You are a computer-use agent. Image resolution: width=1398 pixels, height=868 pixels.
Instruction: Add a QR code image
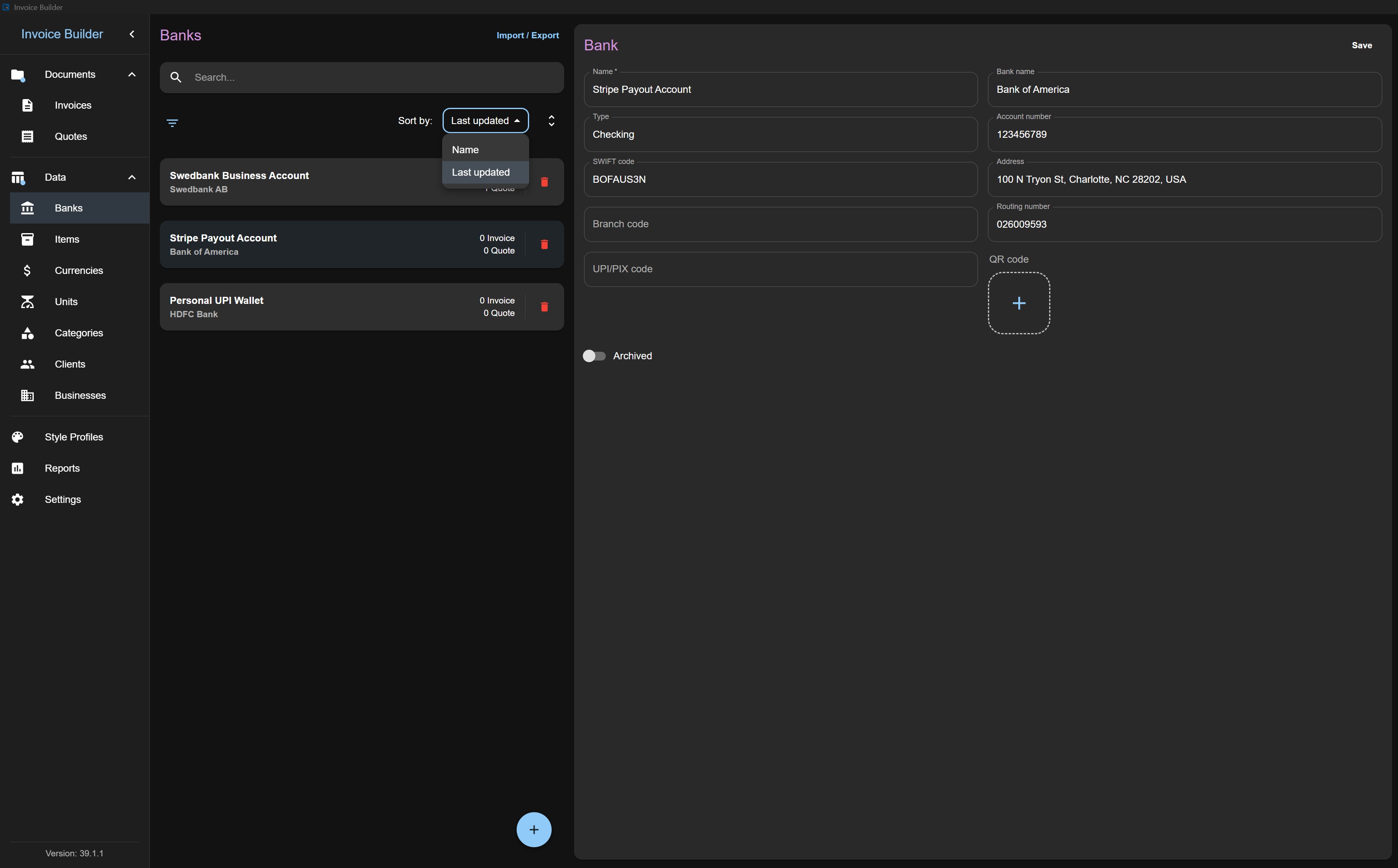1019,303
